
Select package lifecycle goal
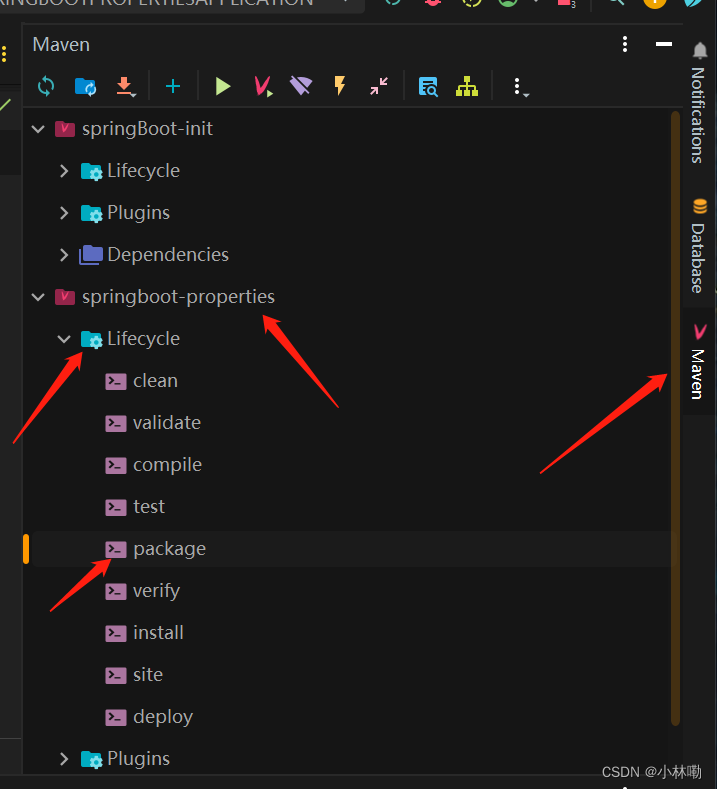pos(170,549)
